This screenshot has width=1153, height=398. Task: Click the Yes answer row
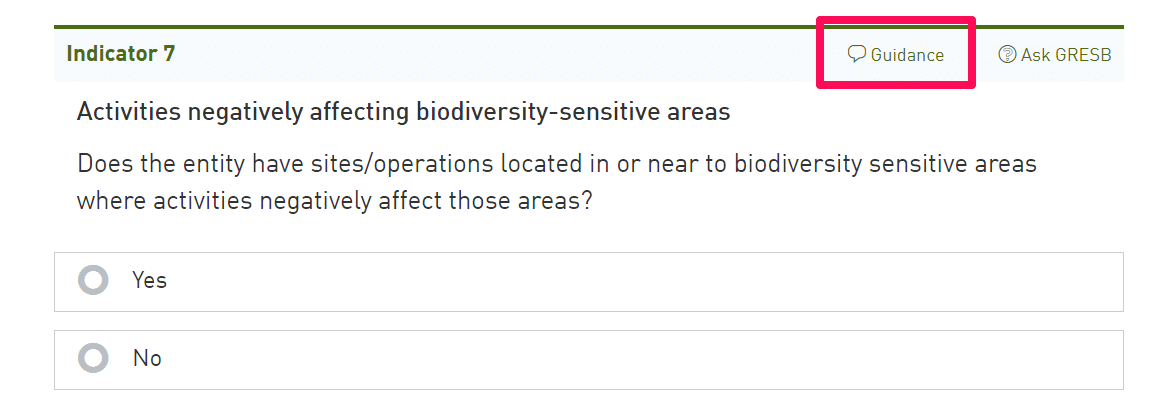pyautogui.click(x=588, y=282)
